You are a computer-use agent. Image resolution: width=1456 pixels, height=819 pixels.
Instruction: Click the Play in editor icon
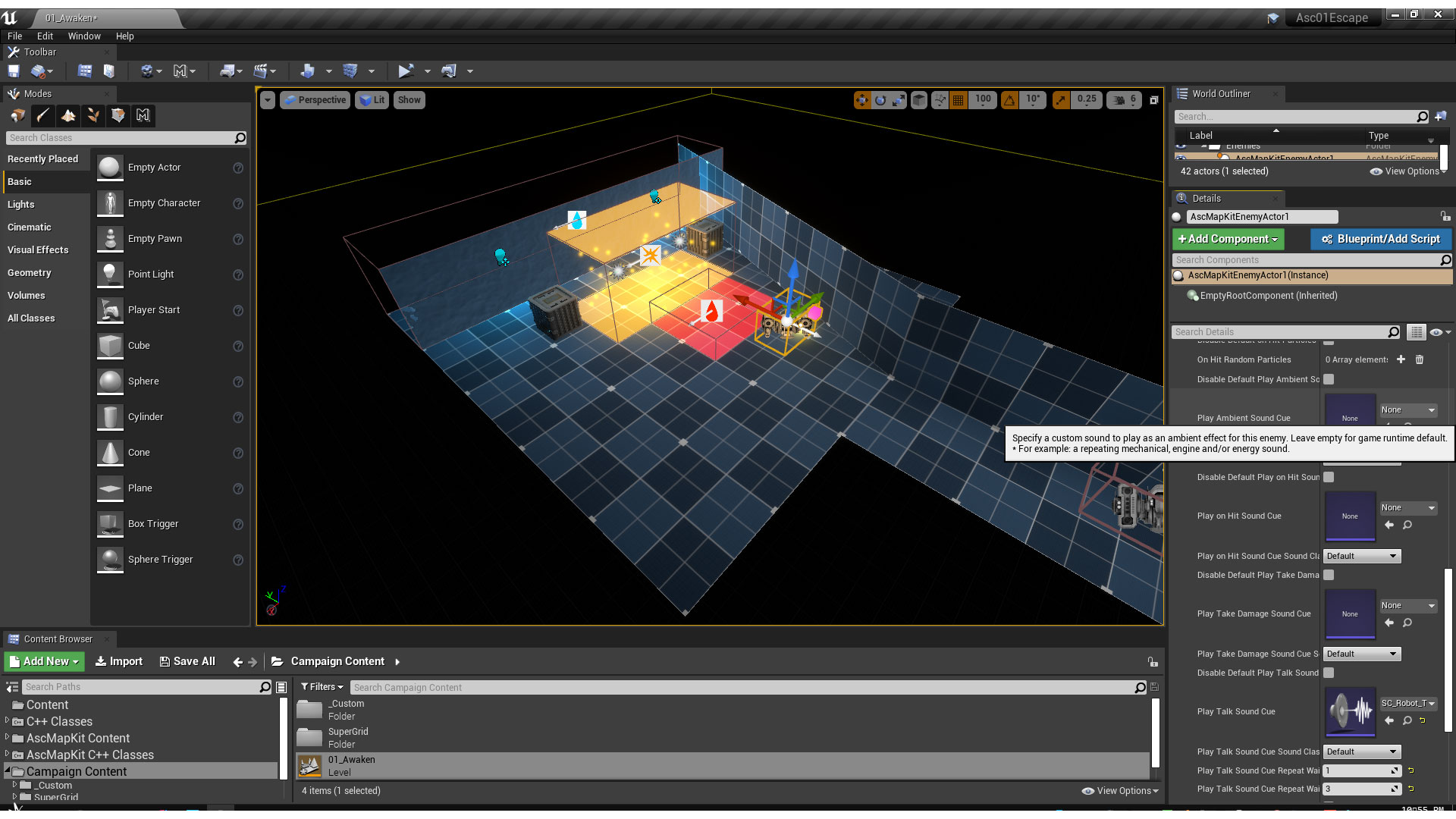[406, 71]
